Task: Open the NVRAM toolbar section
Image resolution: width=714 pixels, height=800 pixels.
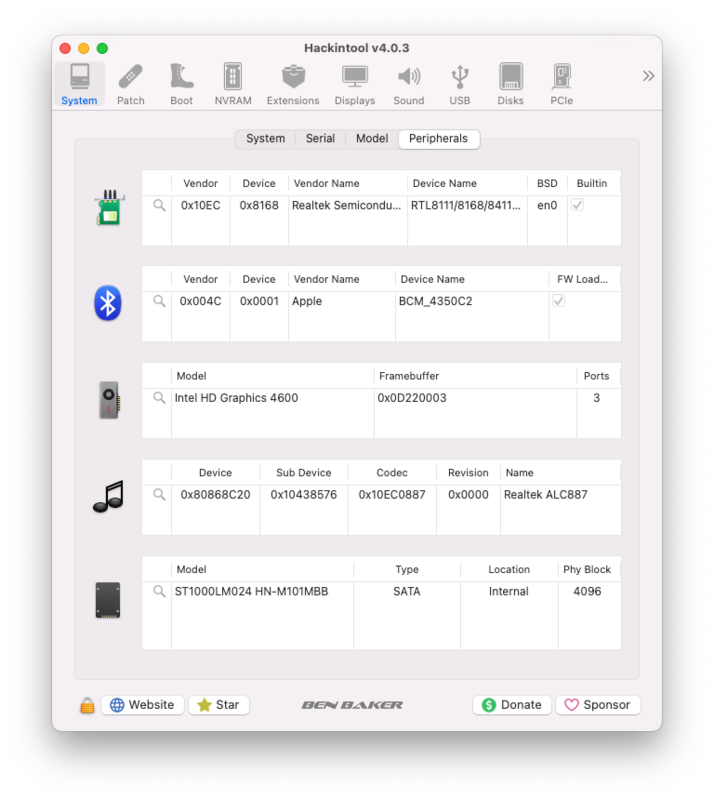Action: [233, 85]
